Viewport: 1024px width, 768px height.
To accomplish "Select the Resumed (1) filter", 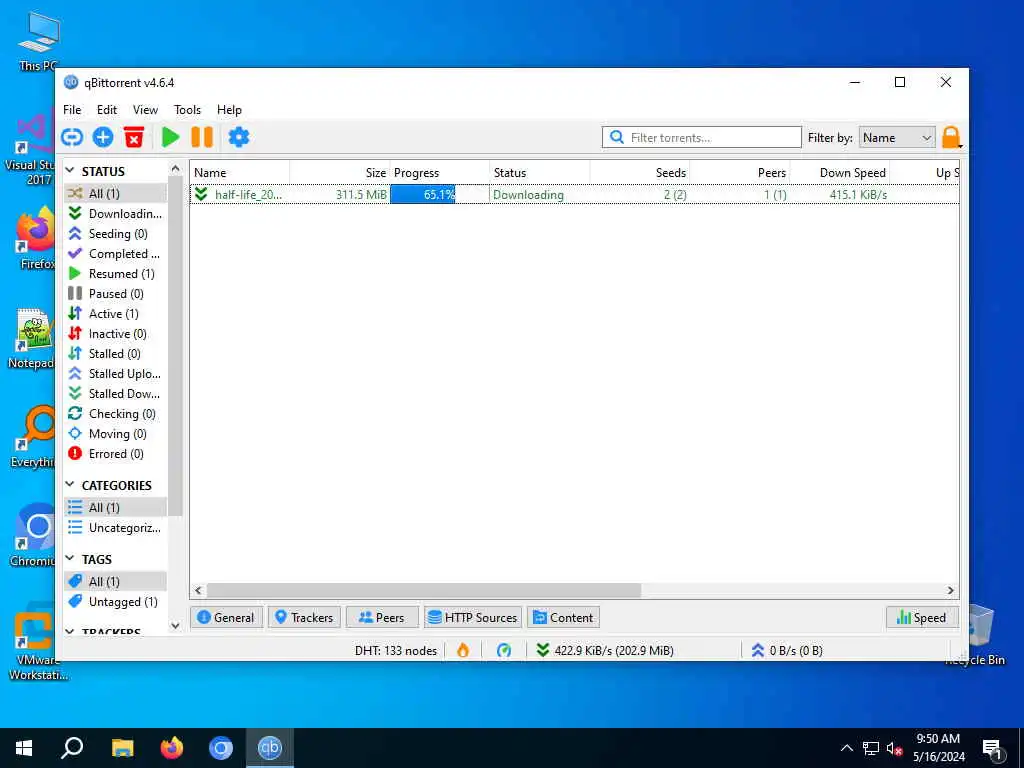I will (x=116, y=274).
